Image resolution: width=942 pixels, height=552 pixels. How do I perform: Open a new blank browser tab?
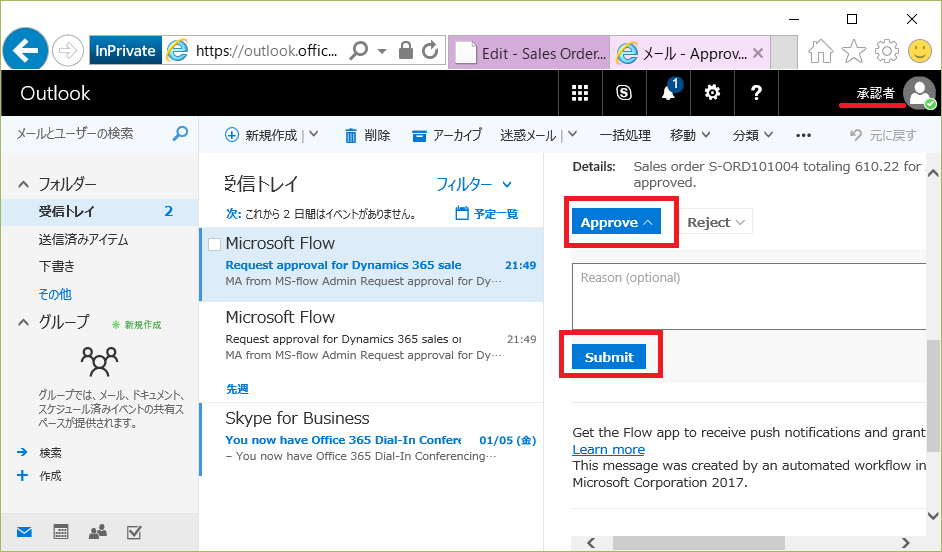[x=783, y=53]
